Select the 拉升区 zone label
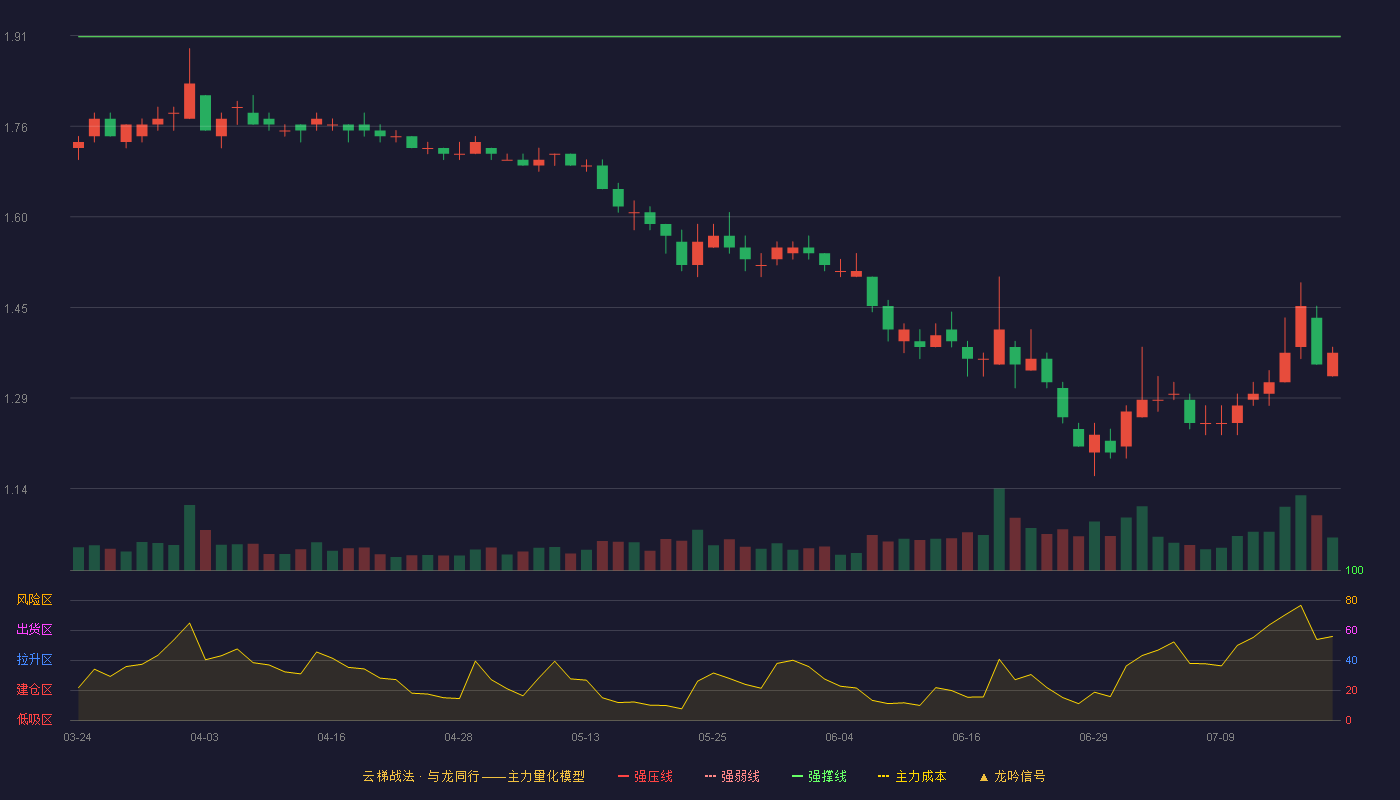Screen dimensions: 1400x800 click(x=35, y=660)
